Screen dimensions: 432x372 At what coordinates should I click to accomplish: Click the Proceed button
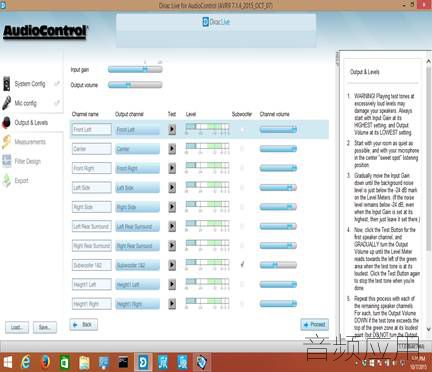pos(315,324)
